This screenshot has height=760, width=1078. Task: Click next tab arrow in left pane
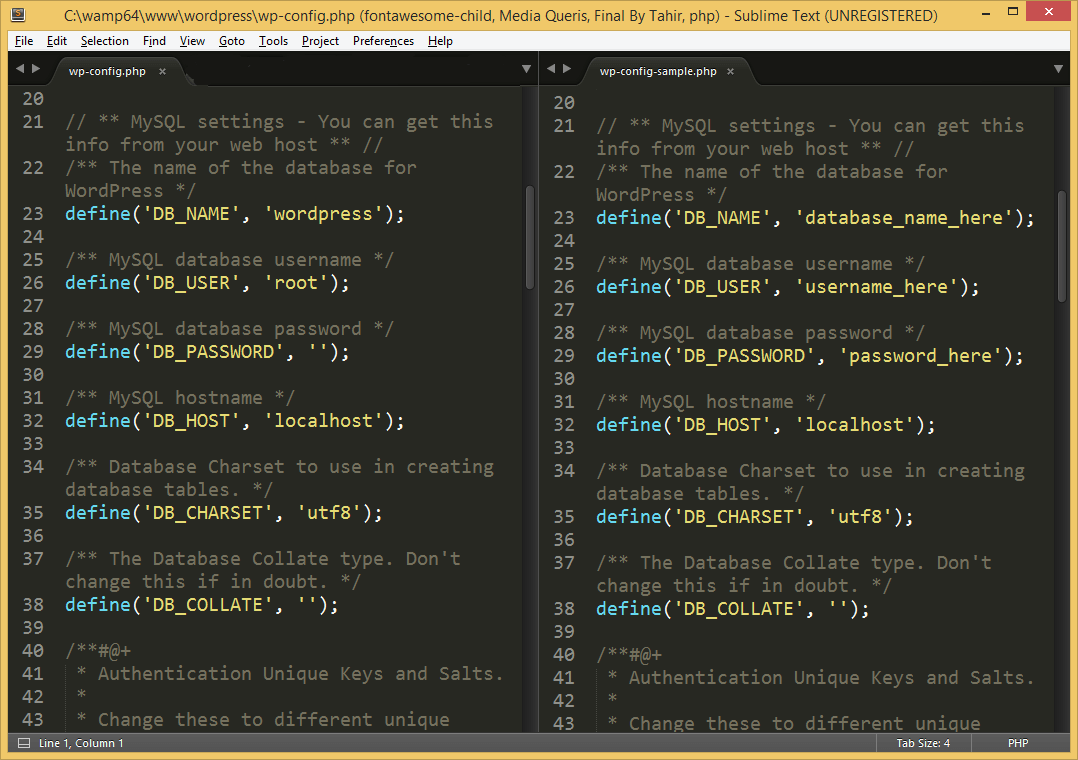36,69
